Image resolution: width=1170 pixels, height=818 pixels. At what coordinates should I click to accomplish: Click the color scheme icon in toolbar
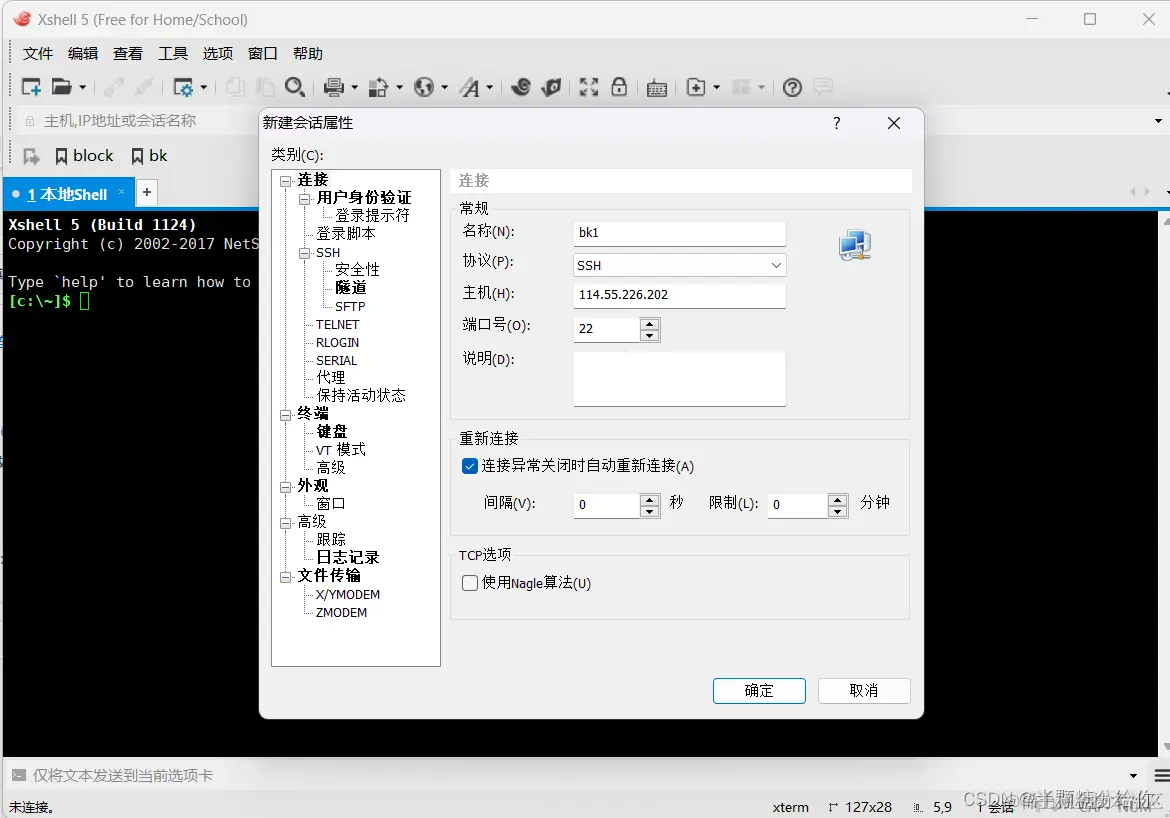coord(379,87)
